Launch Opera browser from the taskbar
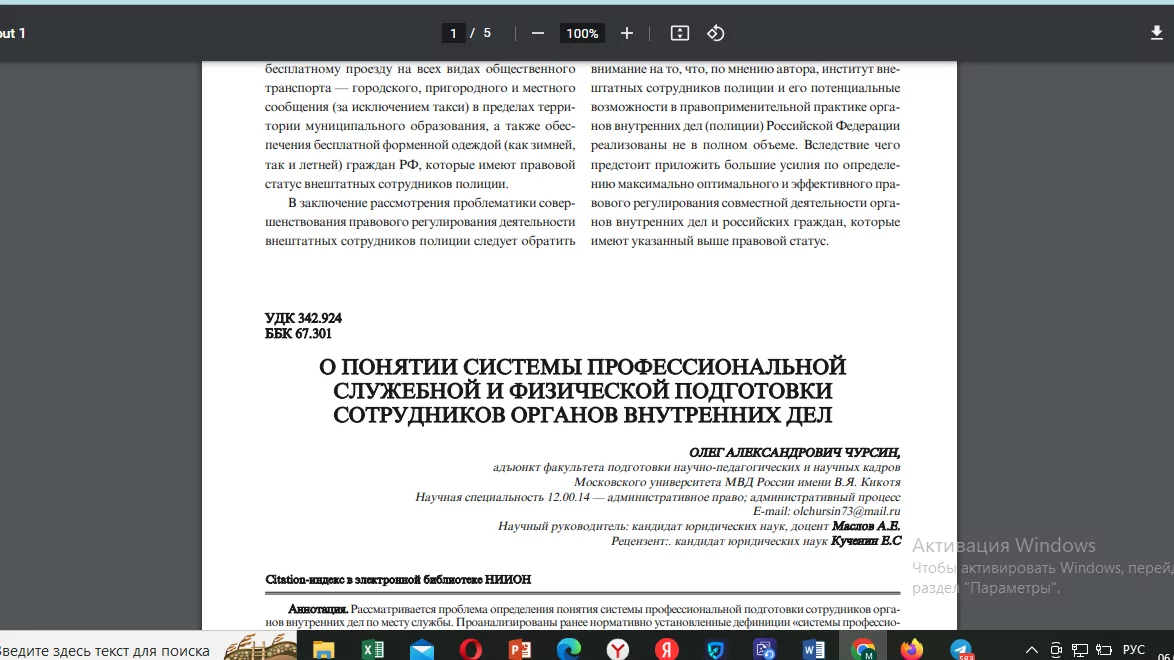 tap(468, 648)
